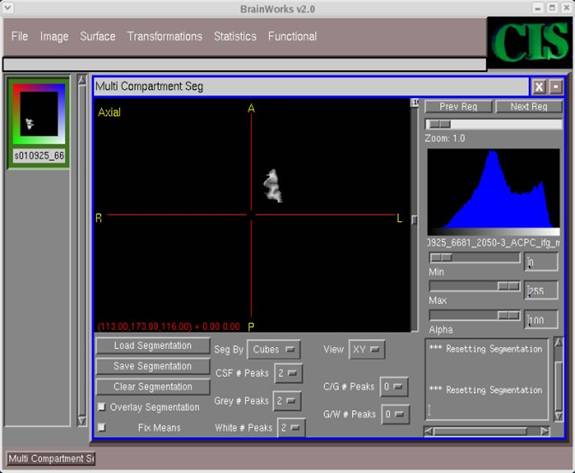
Task: Open the Transformations menu
Action: click(165, 36)
